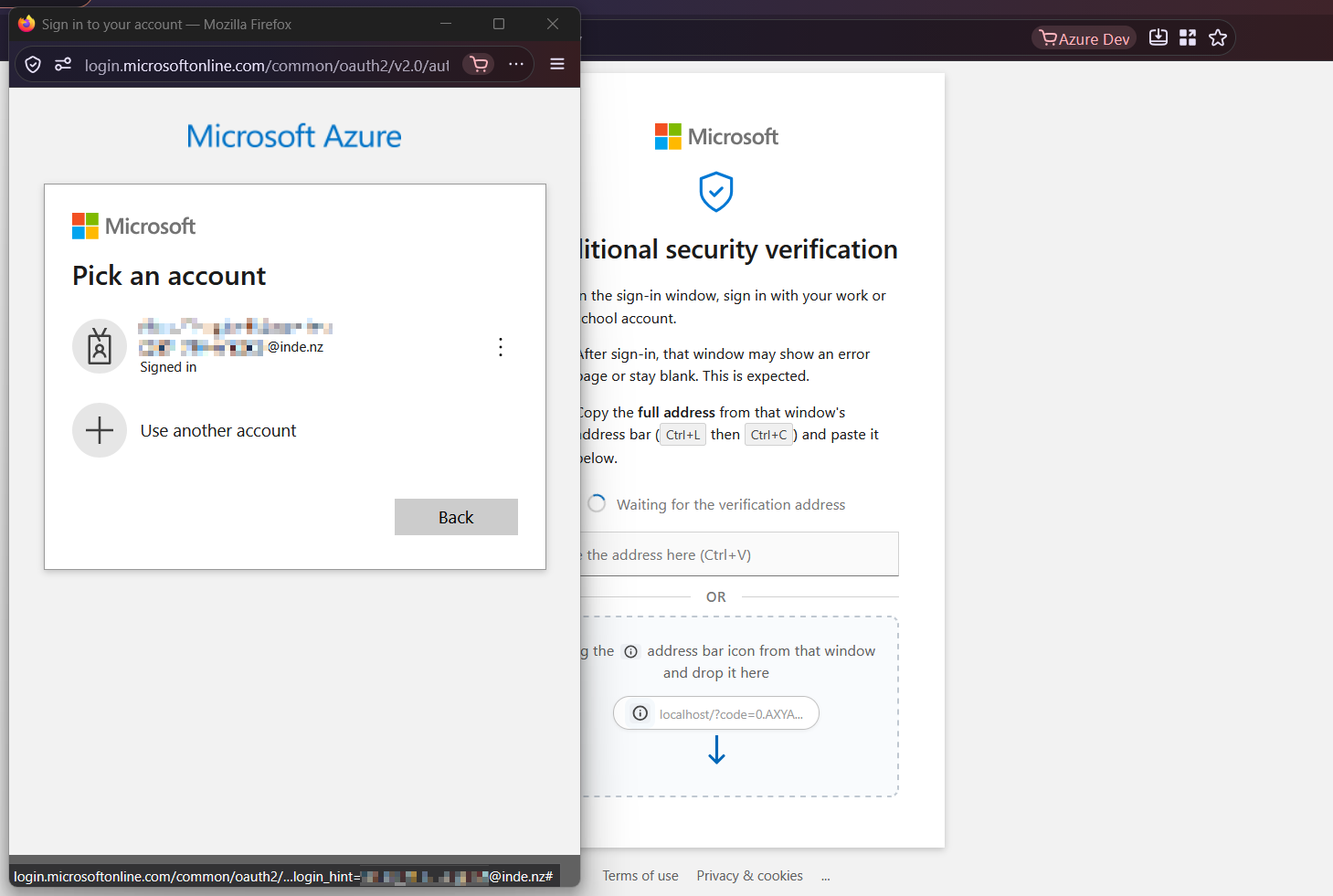Bookmark the page with the star icon
The height and width of the screenshot is (896, 1333).
pos(1218,37)
